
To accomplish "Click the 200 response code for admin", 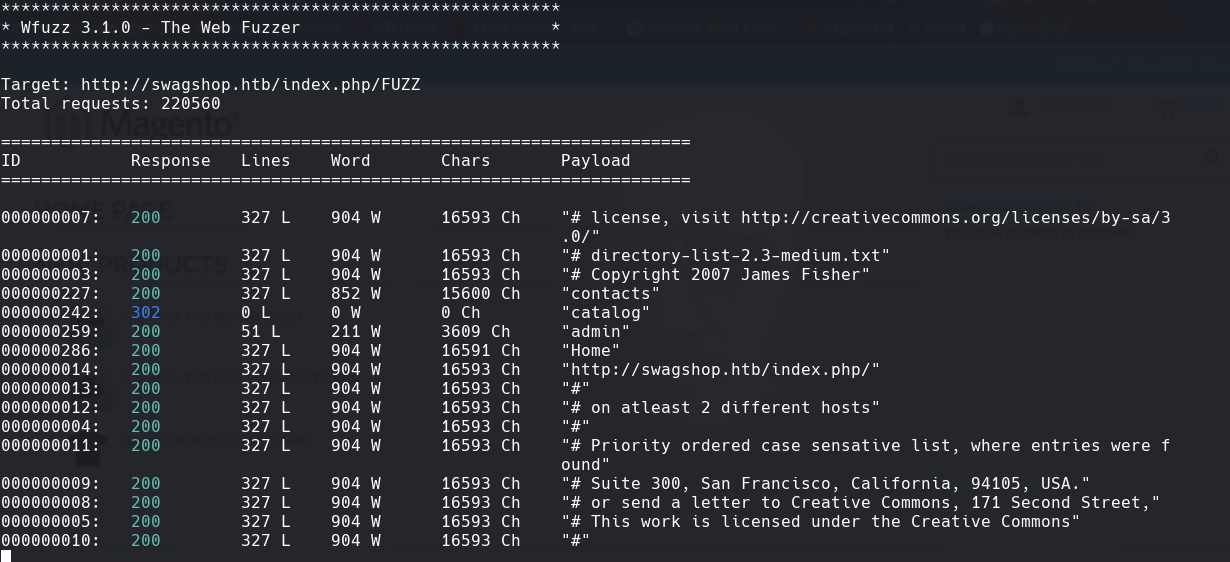I will click(x=146, y=331).
